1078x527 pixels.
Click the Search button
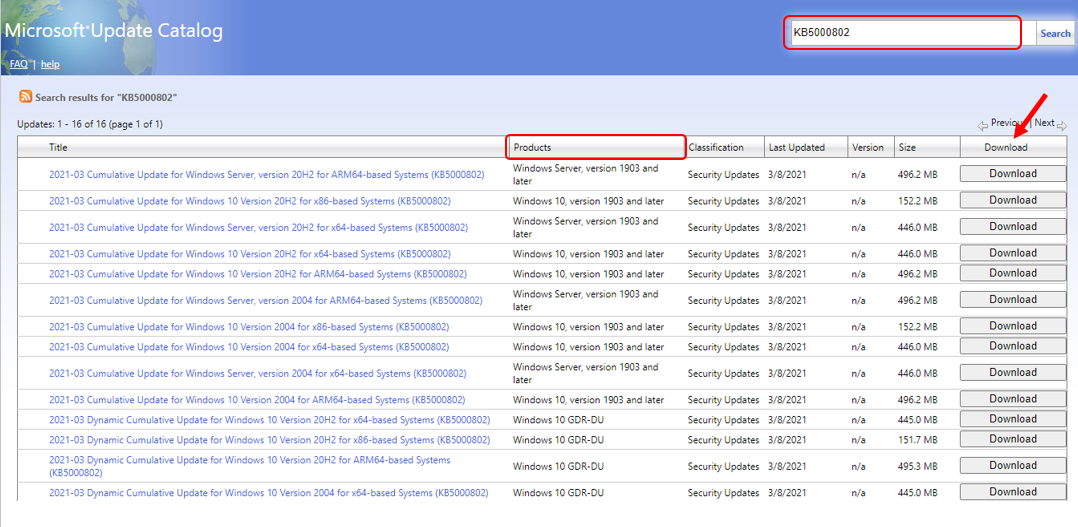pyautogui.click(x=1055, y=33)
